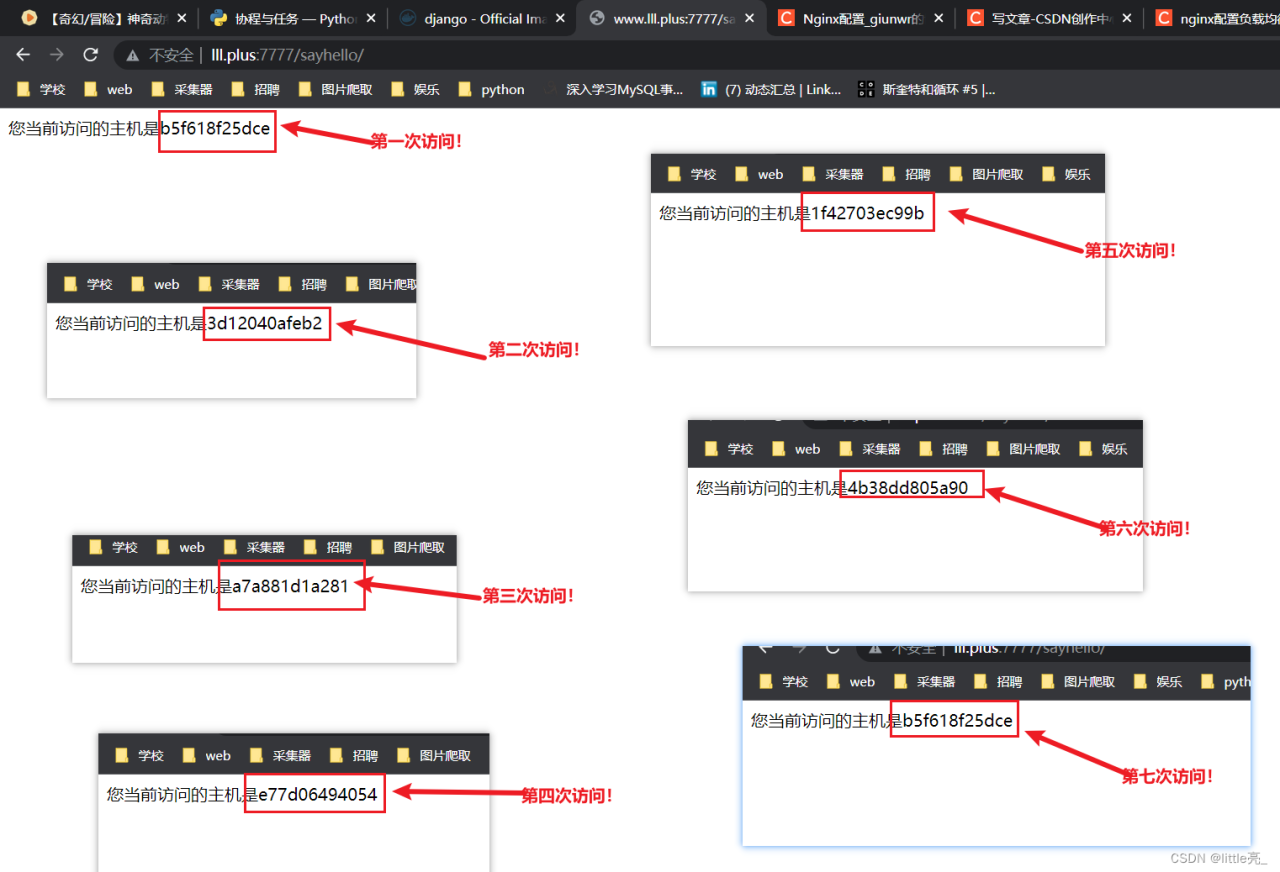Open the 斯金特和循环 #5 bookmark
Viewport: 1280px width, 872px height.
[x=927, y=89]
